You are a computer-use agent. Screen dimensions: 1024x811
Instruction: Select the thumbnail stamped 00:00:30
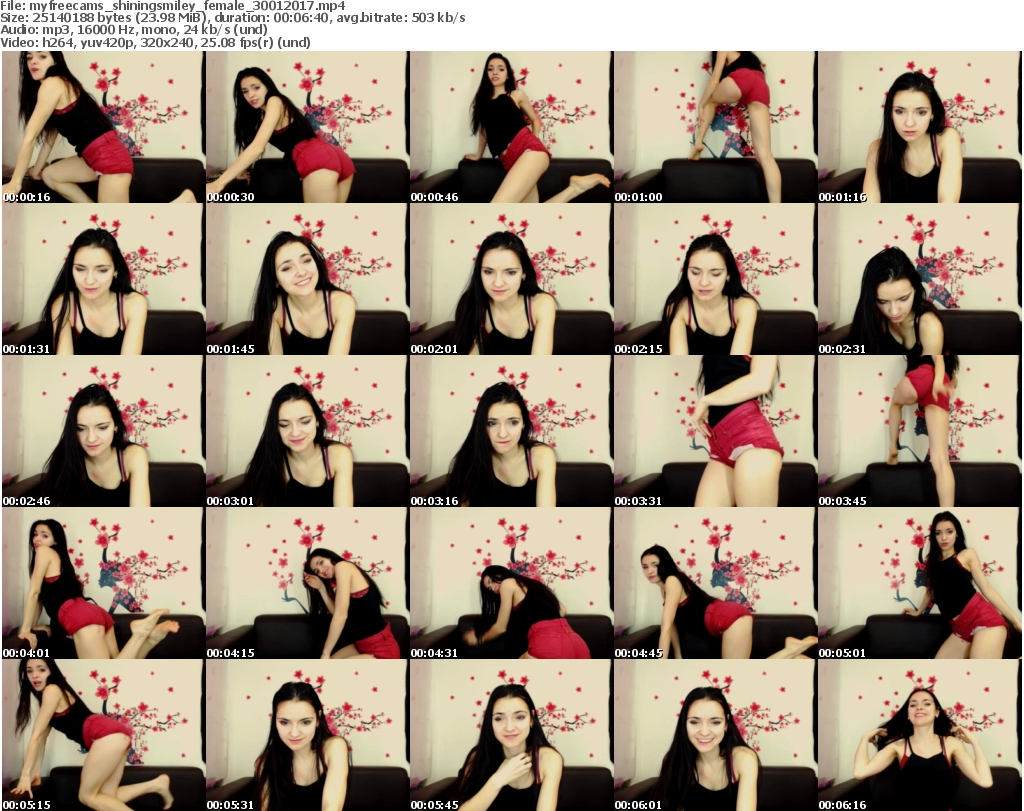click(307, 127)
